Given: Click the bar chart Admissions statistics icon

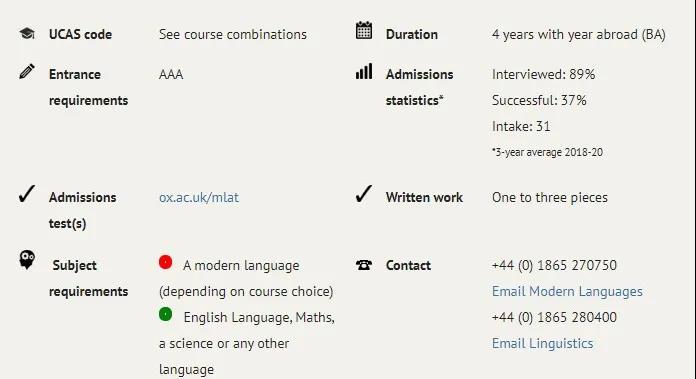Looking at the screenshot, I should pyautogui.click(x=364, y=71).
